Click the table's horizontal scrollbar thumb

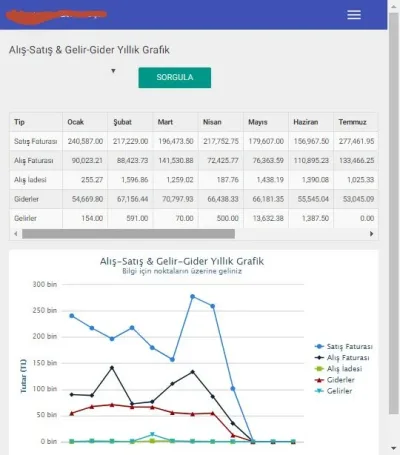coord(128,234)
